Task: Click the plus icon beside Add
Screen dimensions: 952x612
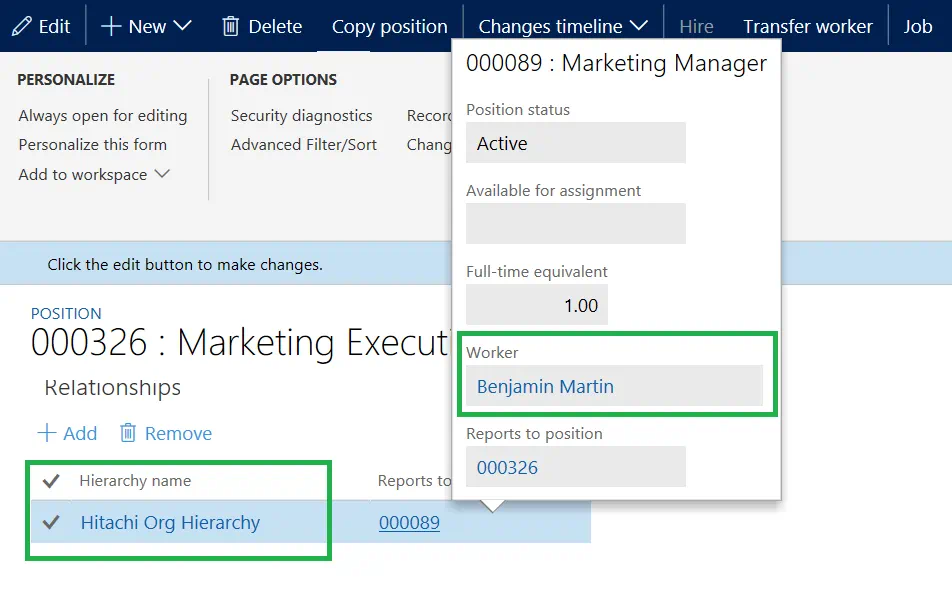Action: [47, 433]
